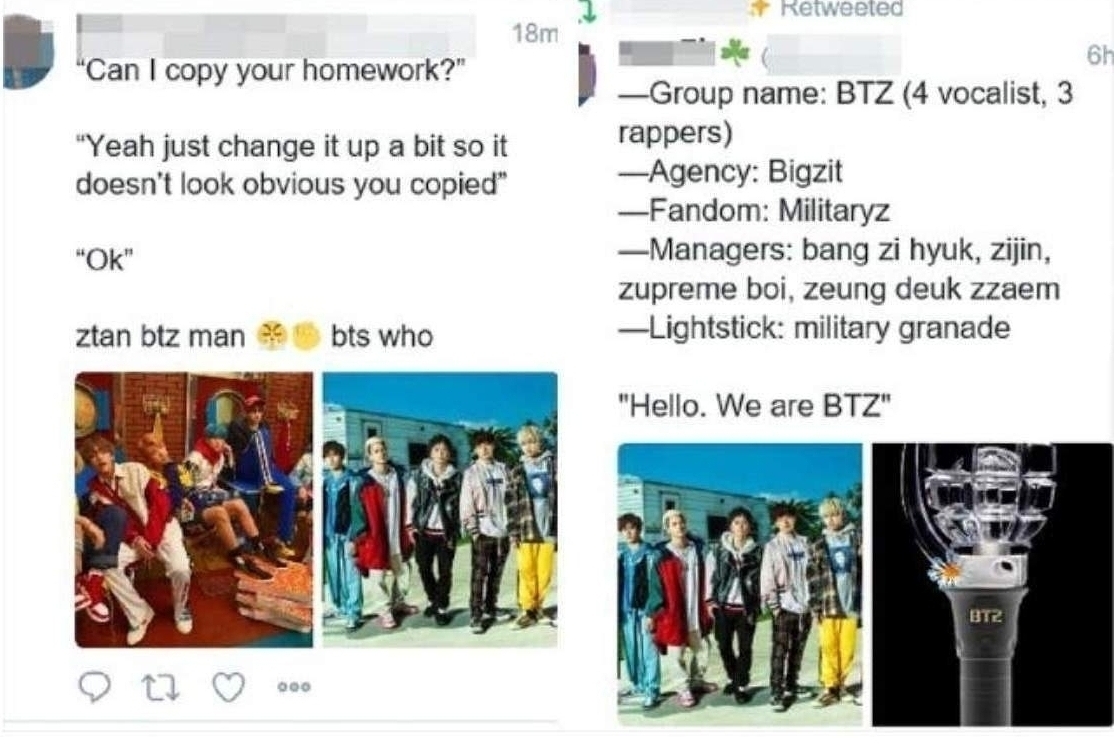This screenshot has width=1114, height=755.
Task: Click the 6h timestamp link
Action: [1099, 55]
